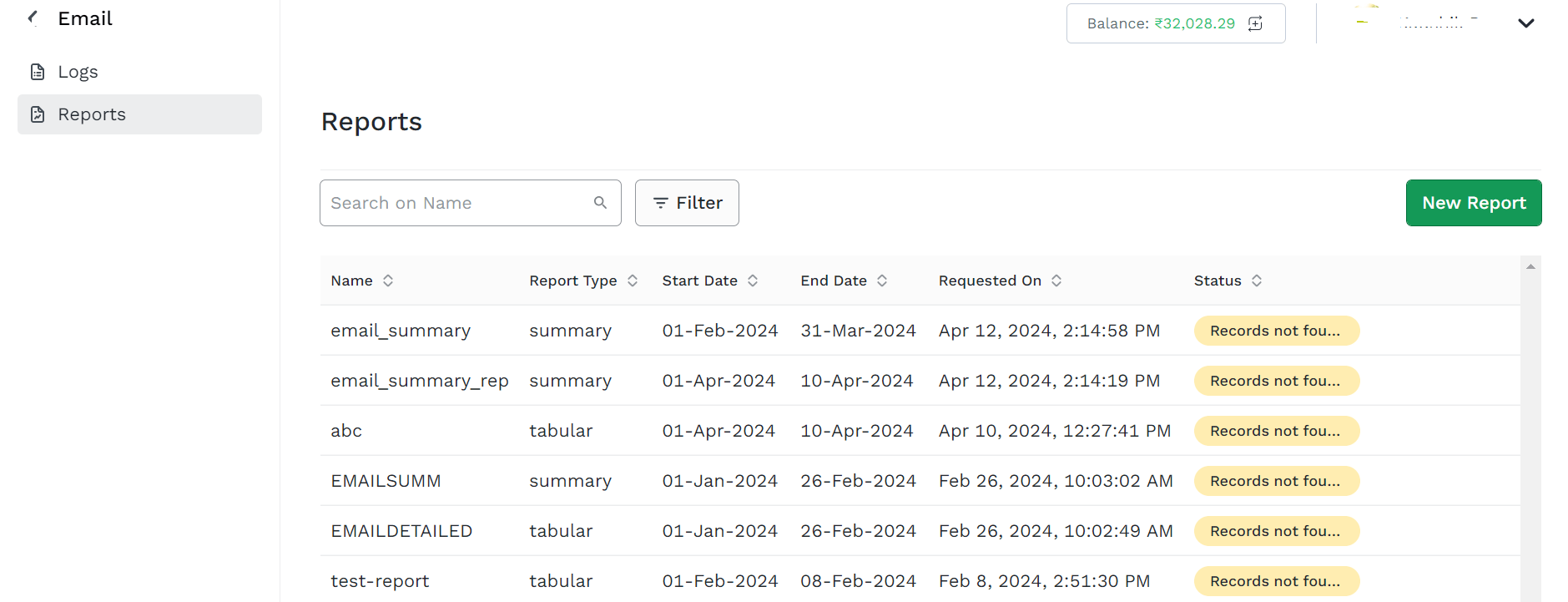The width and height of the screenshot is (1568, 602).
Task: Click end date 08-Feb-2024
Action: (x=858, y=581)
